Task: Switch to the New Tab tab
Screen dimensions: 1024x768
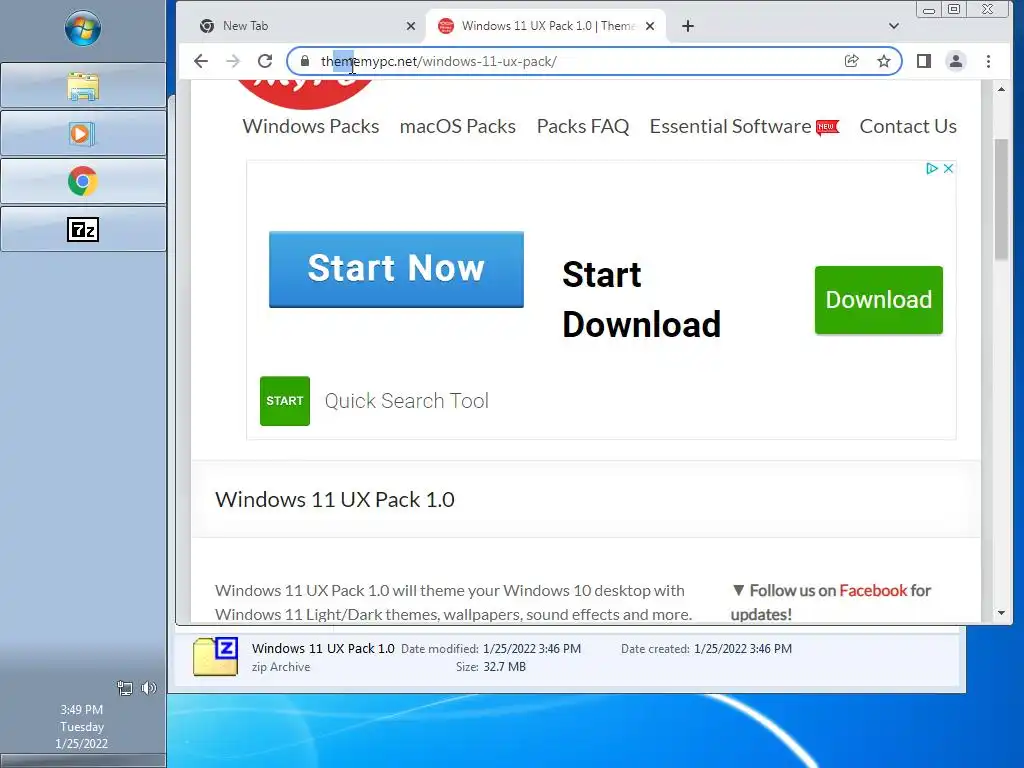Action: [x=307, y=26]
